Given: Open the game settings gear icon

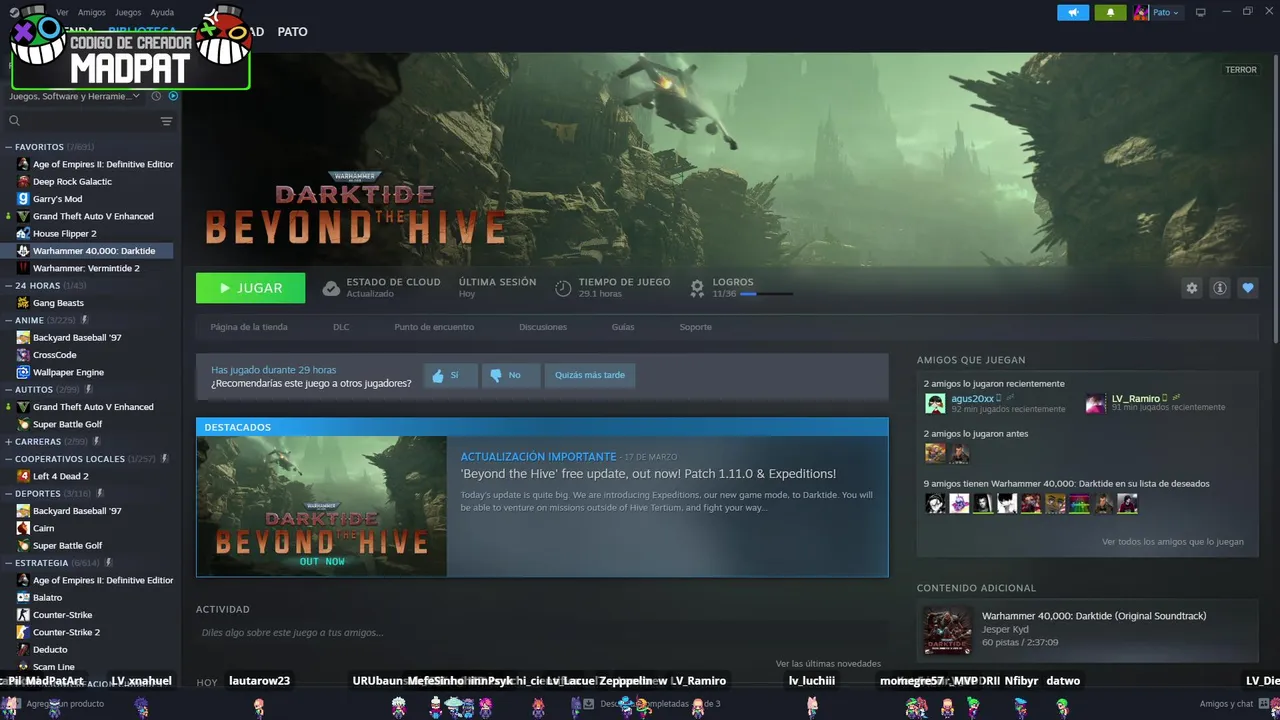Looking at the screenshot, I should coord(1191,288).
